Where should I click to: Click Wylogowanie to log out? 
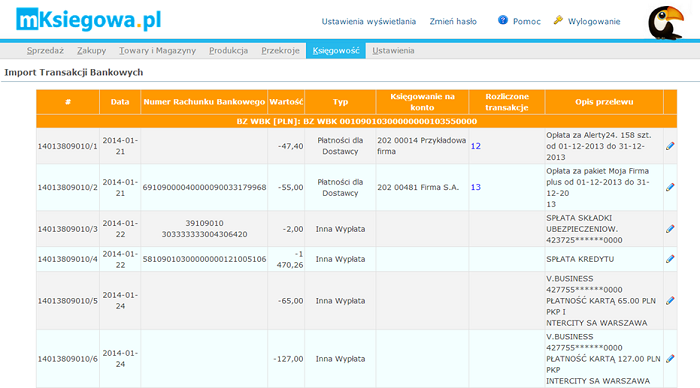pos(594,21)
